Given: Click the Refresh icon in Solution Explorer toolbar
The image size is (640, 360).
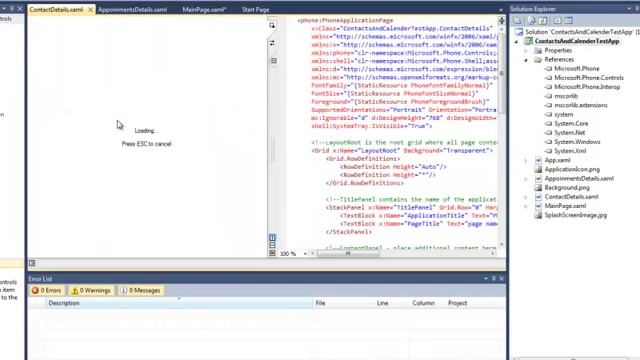Looking at the screenshot, I should 543,20.
